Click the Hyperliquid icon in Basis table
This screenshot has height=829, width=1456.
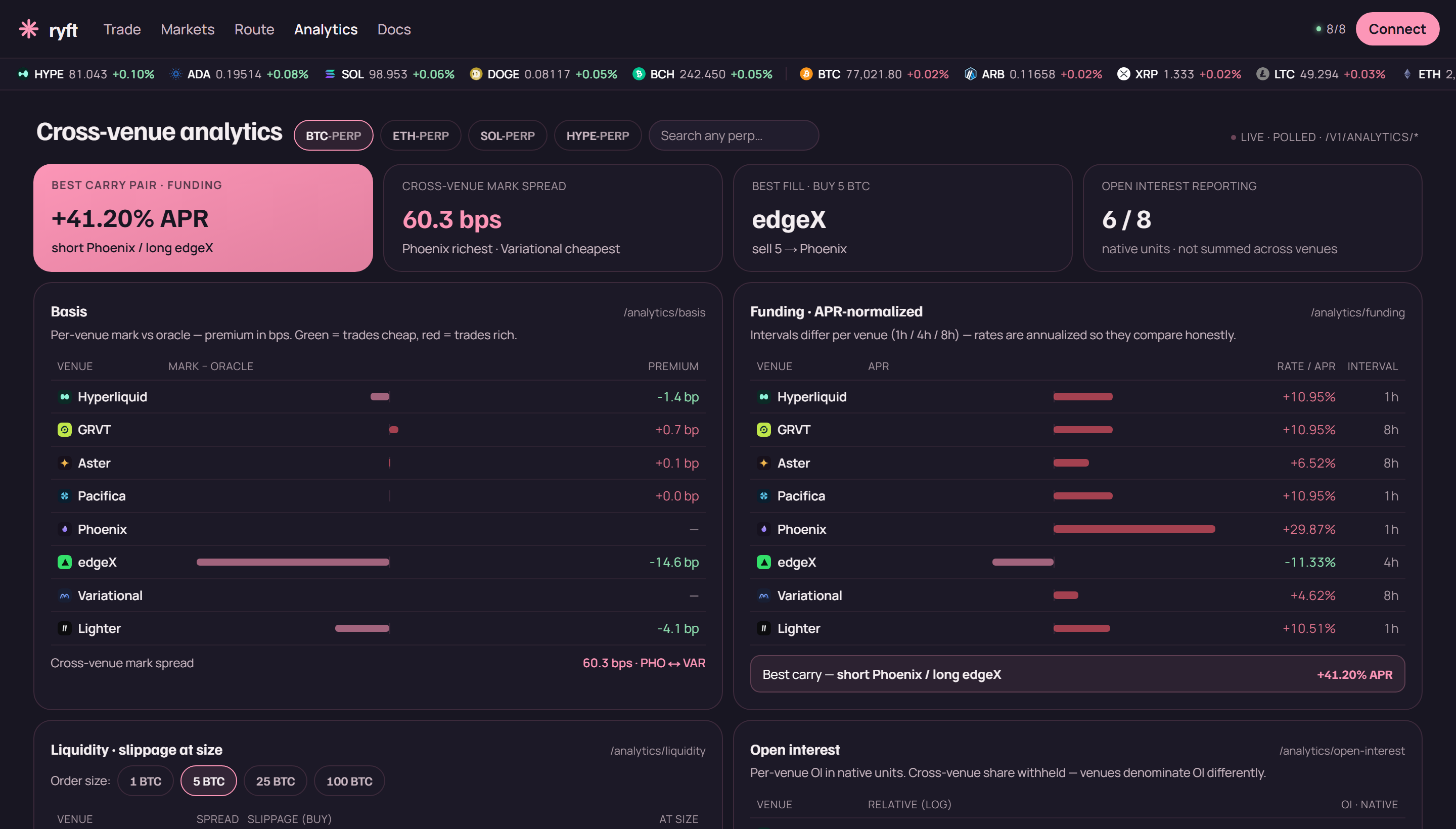click(x=65, y=397)
